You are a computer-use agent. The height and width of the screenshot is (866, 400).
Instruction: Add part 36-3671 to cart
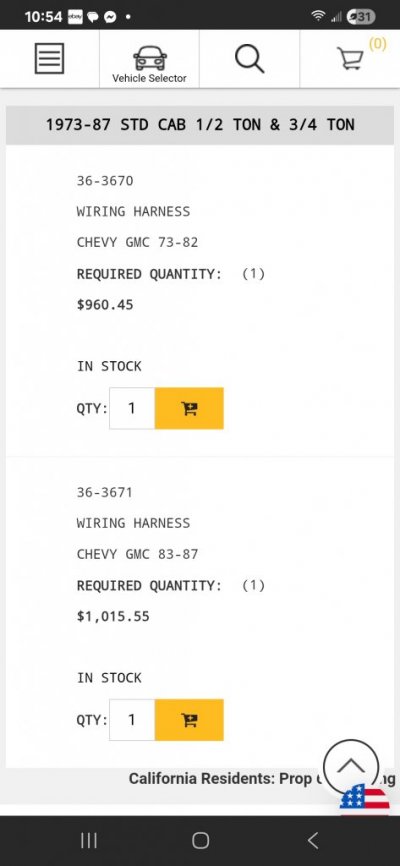tap(189, 720)
